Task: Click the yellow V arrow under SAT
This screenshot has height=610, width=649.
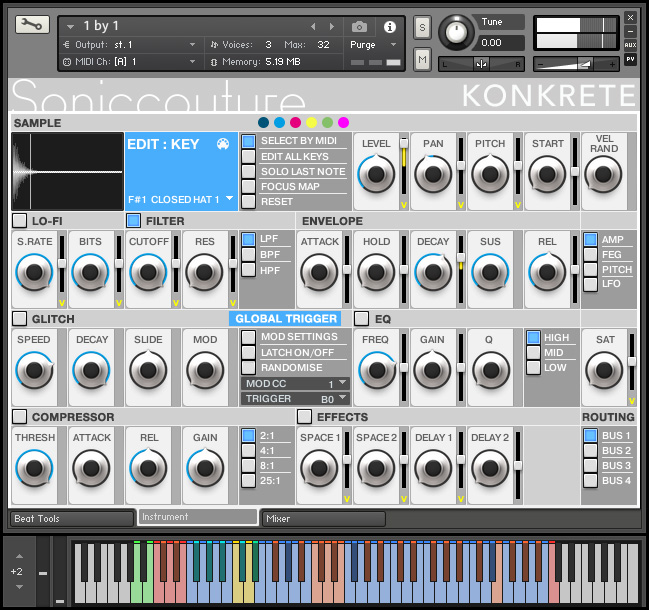Action: point(632,401)
